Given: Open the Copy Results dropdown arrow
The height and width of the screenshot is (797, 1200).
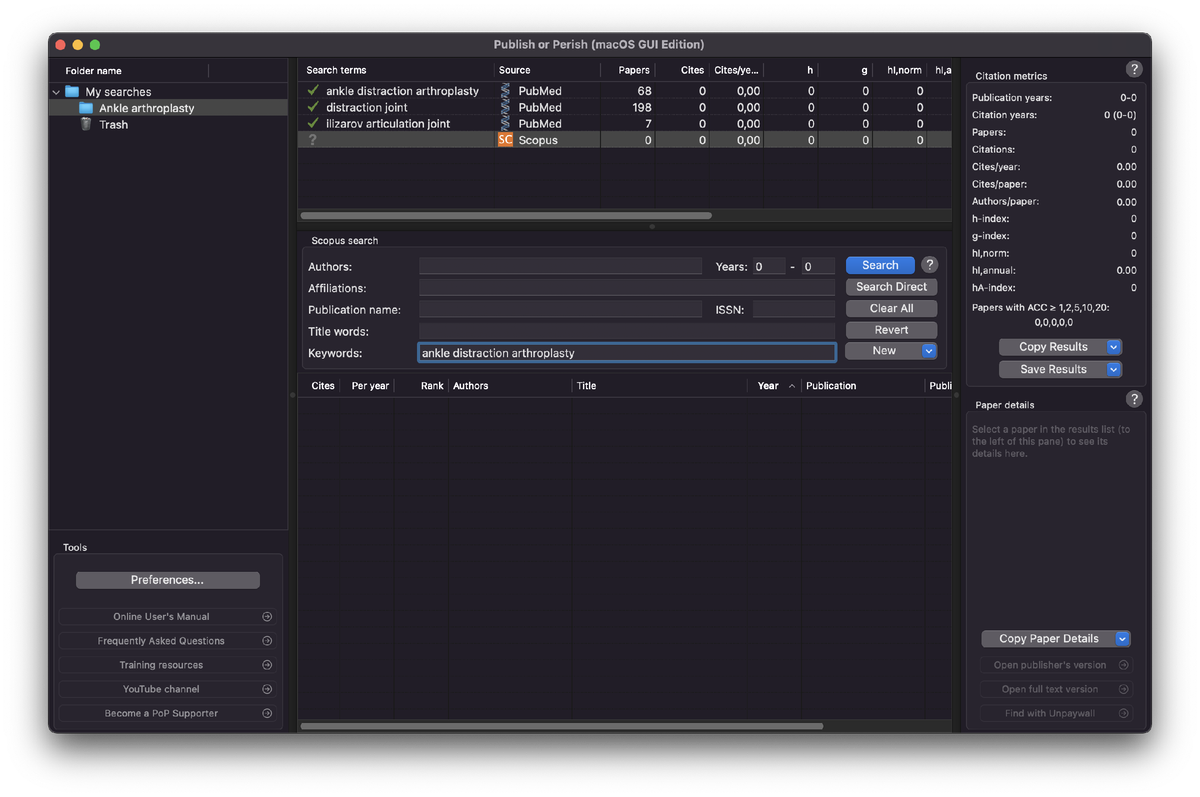Looking at the screenshot, I should point(1114,347).
